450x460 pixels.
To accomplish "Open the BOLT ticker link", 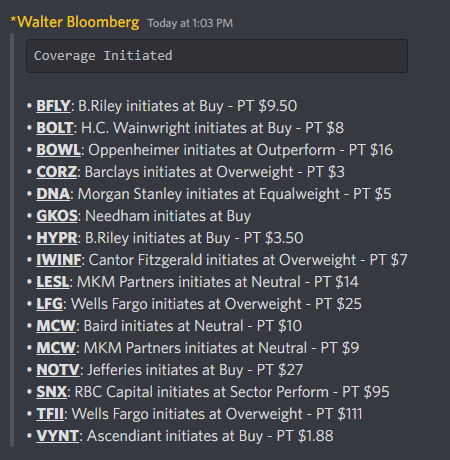I will pos(55,128).
